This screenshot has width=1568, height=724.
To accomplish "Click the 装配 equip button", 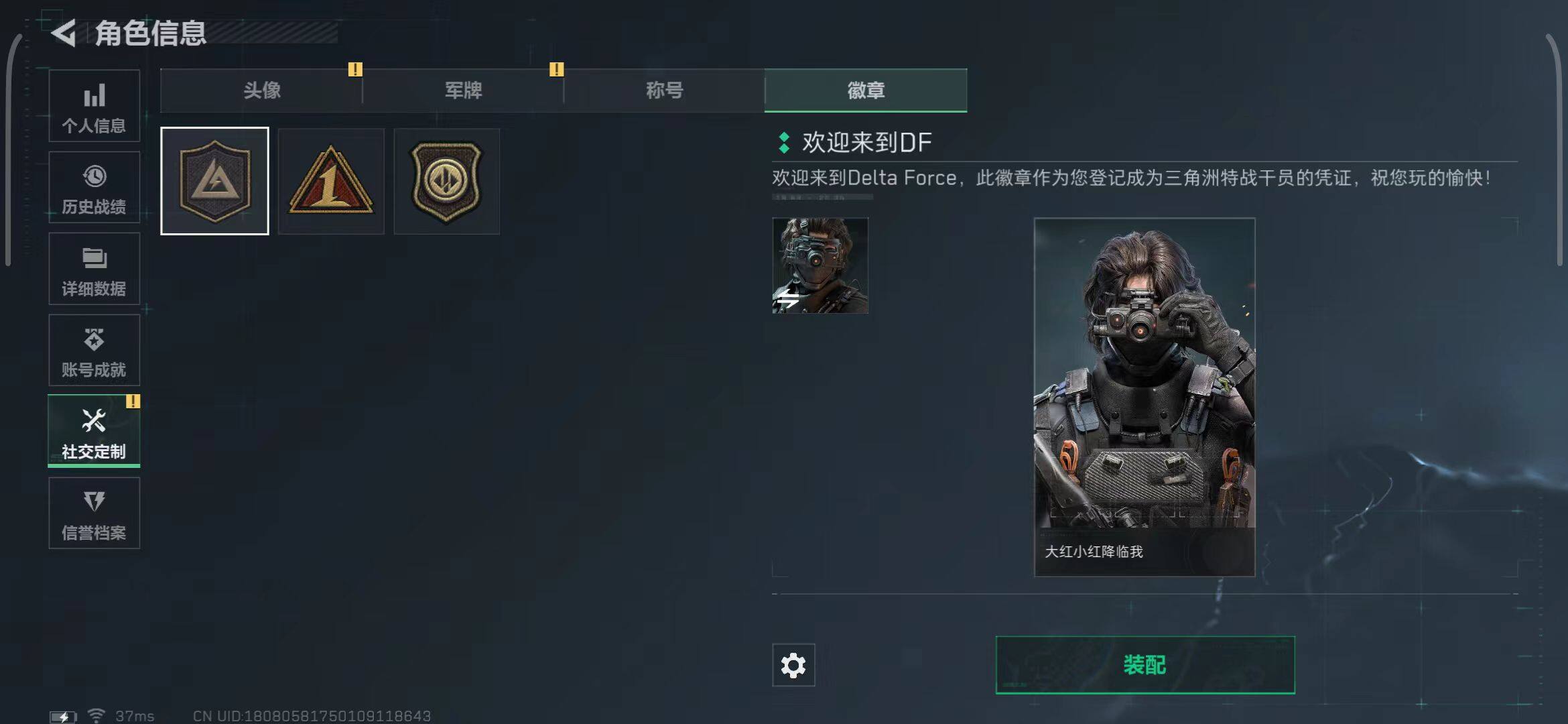I will [x=1145, y=665].
